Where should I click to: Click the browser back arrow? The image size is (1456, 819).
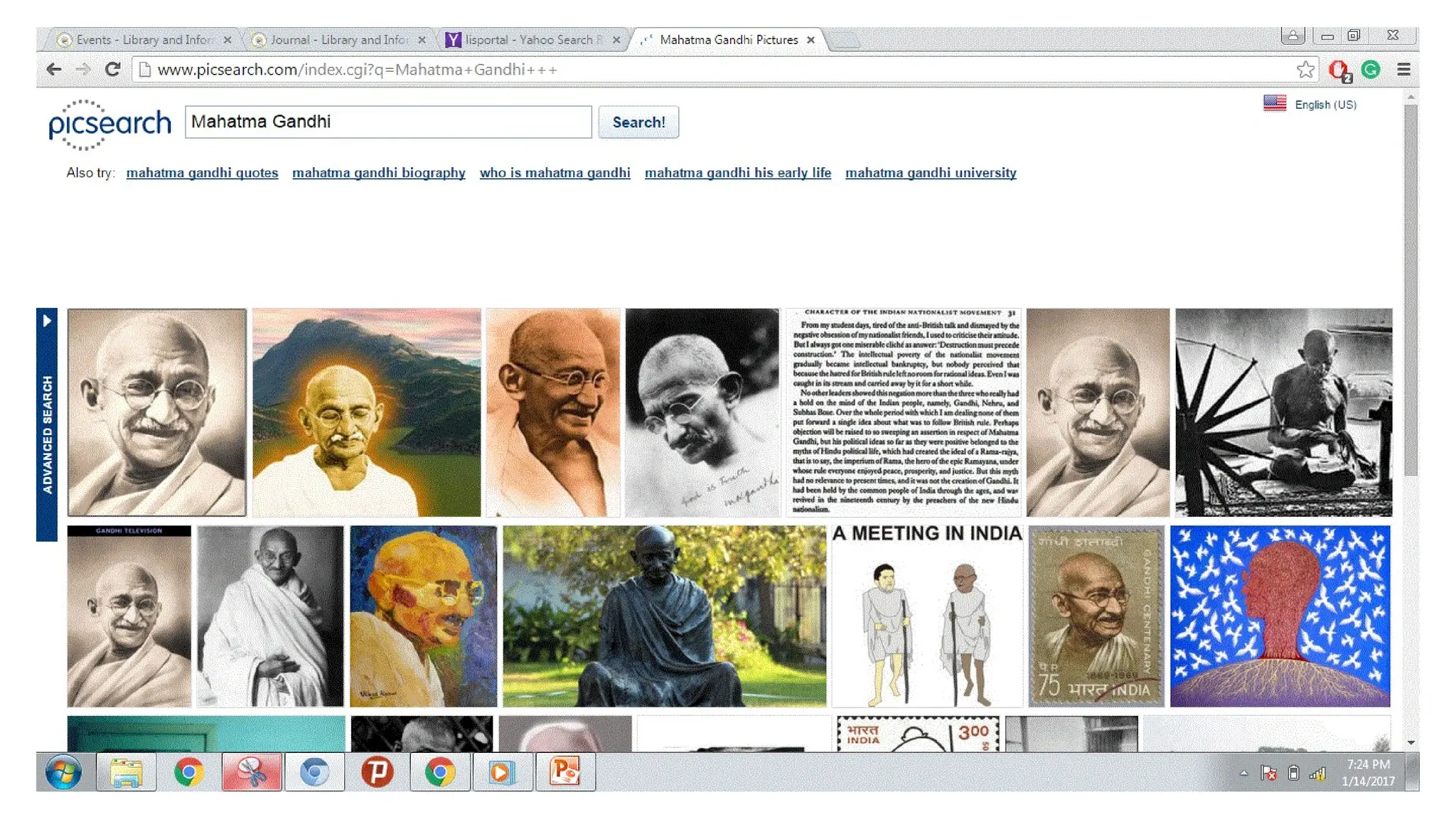click(53, 70)
